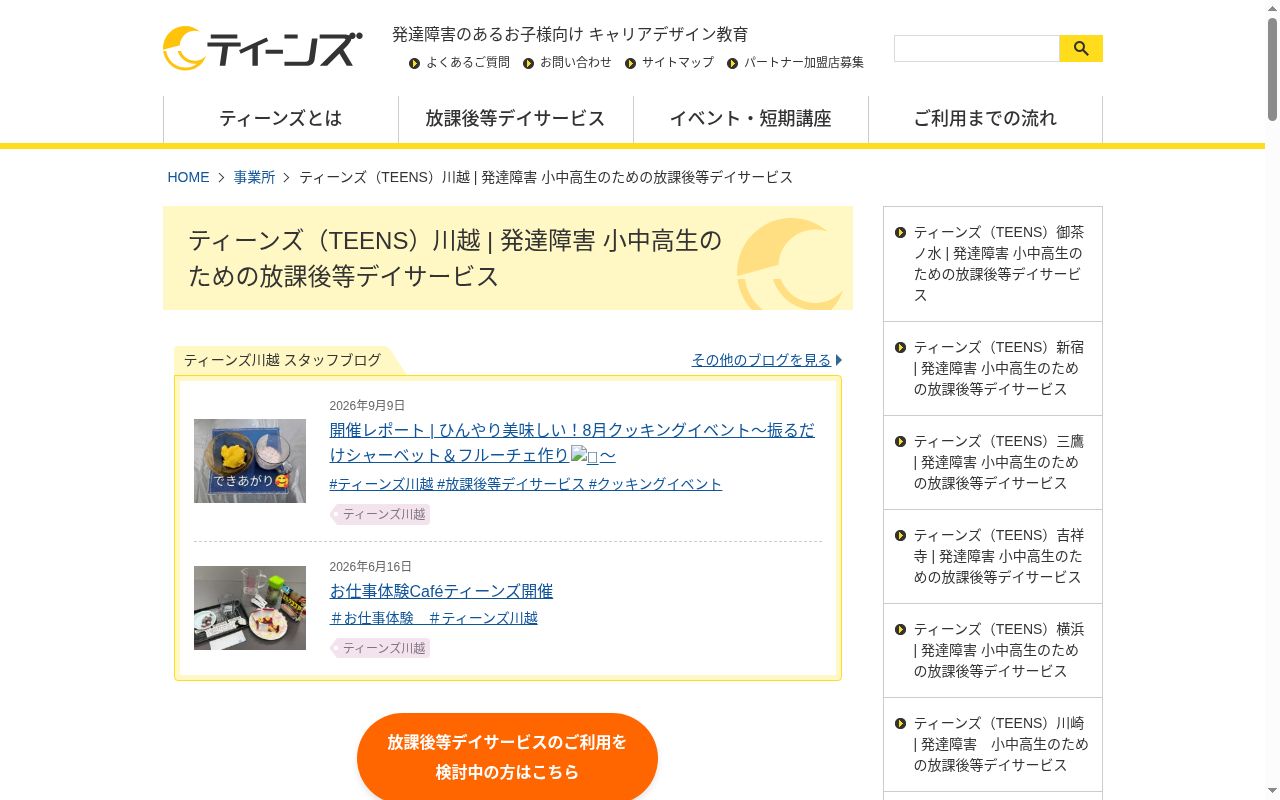This screenshot has width=1280, height=800.
Task: Click the scrollbar down arrow
Action: (1272, 792)
